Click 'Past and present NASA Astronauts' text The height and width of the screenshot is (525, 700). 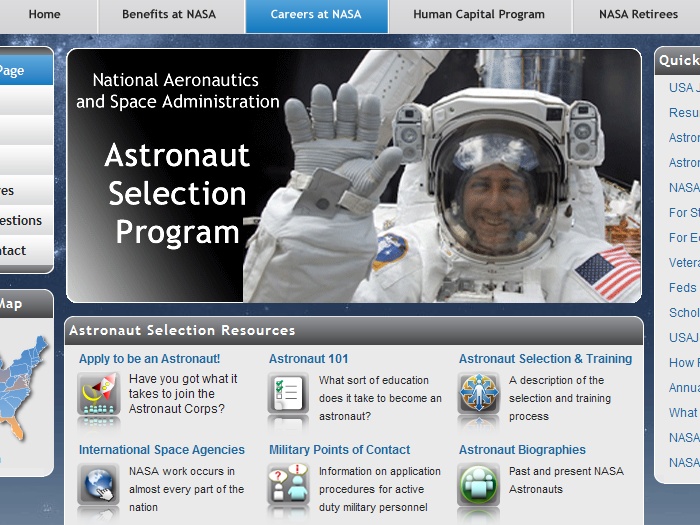[566, 480]
